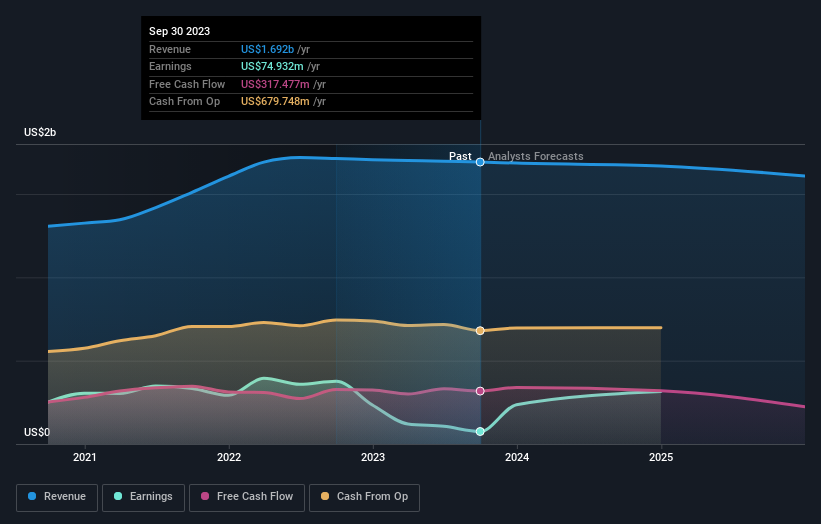This screenshot has height=524, width=821.
Task: Click the teal Earnings data point marker
Action: pyautogui.click(x=480, y=432)
